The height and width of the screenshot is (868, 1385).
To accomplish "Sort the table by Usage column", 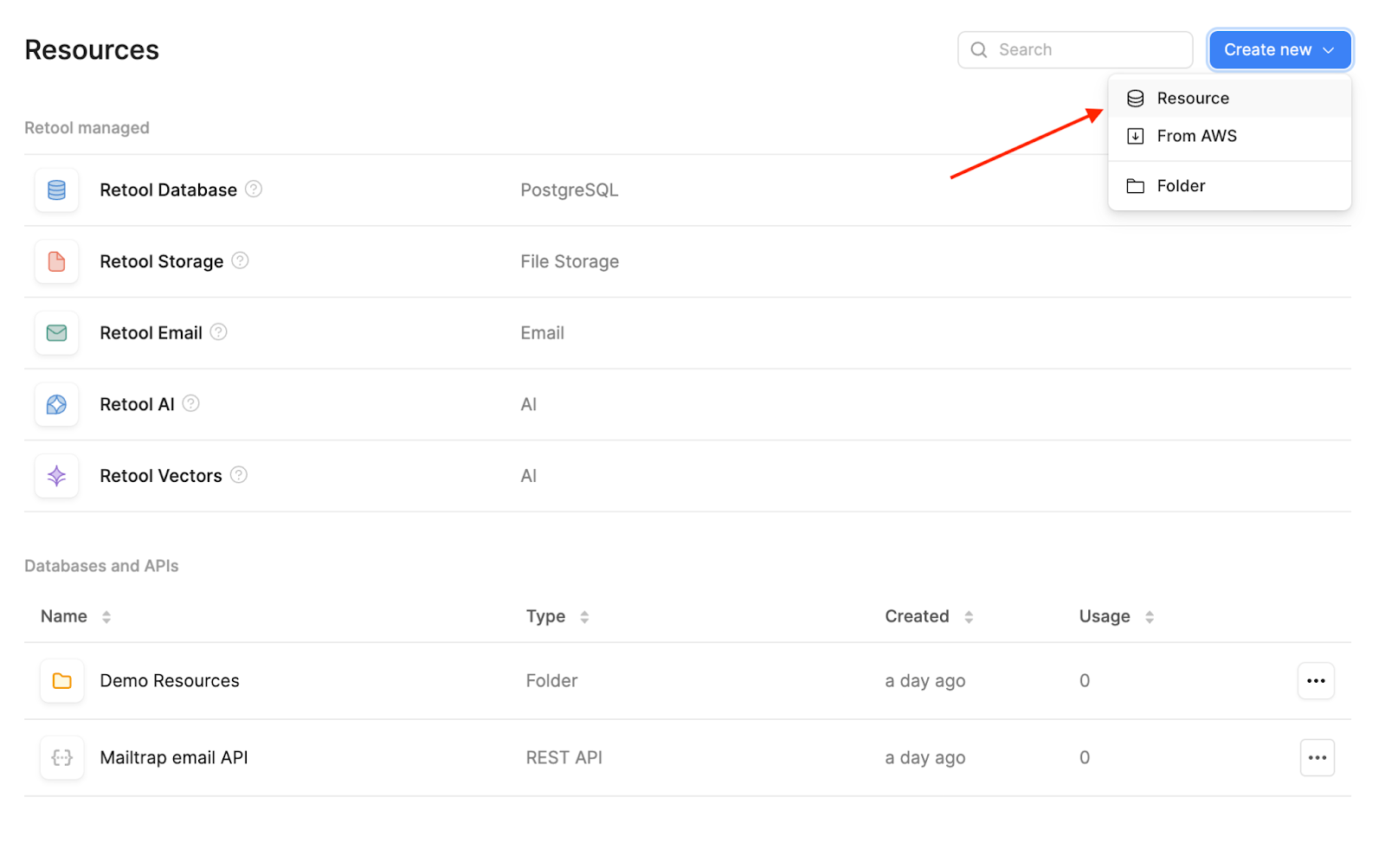I will point(1148,616).
